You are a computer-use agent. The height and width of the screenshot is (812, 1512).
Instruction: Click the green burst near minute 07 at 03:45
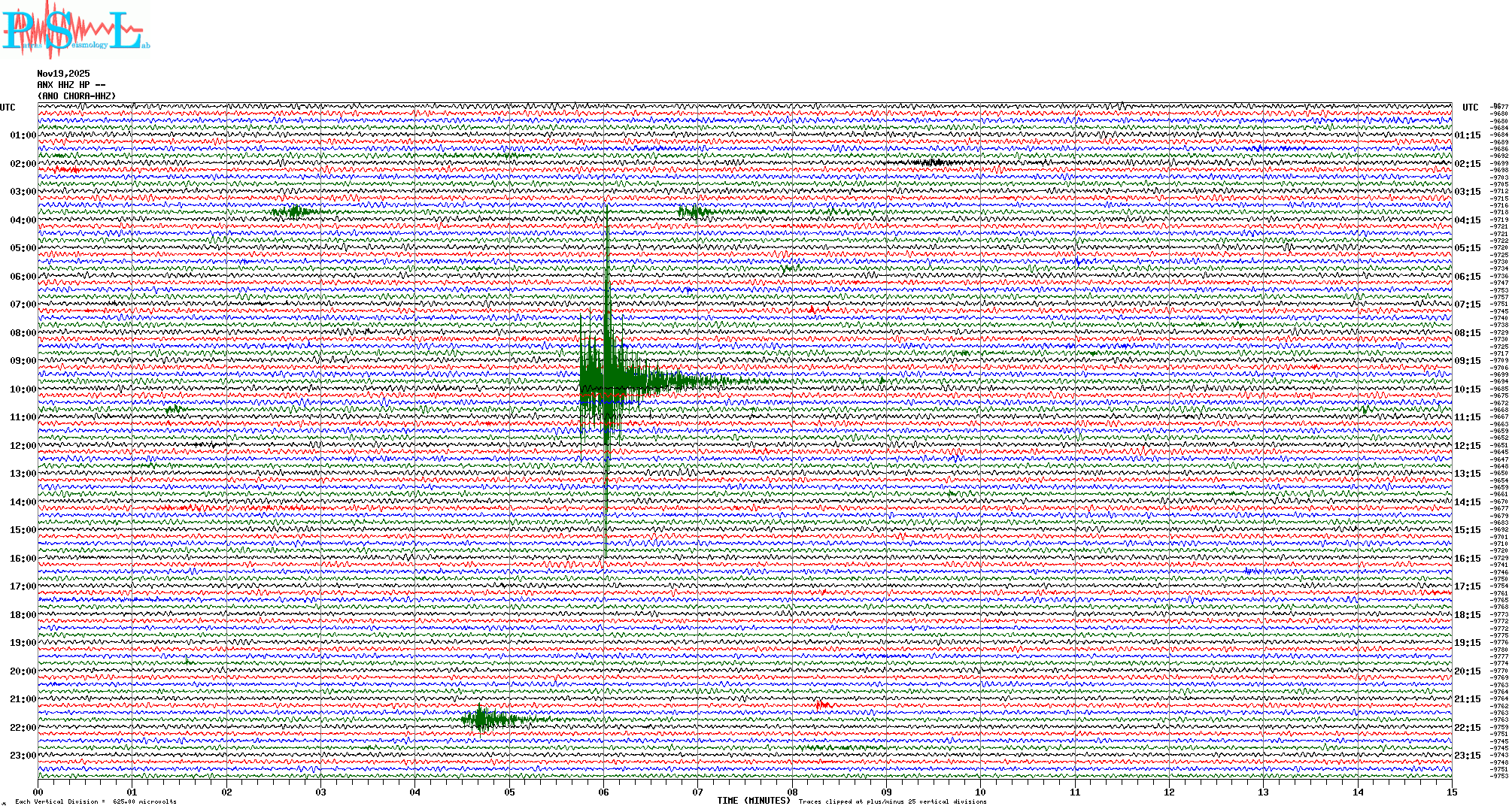[692, 212]
